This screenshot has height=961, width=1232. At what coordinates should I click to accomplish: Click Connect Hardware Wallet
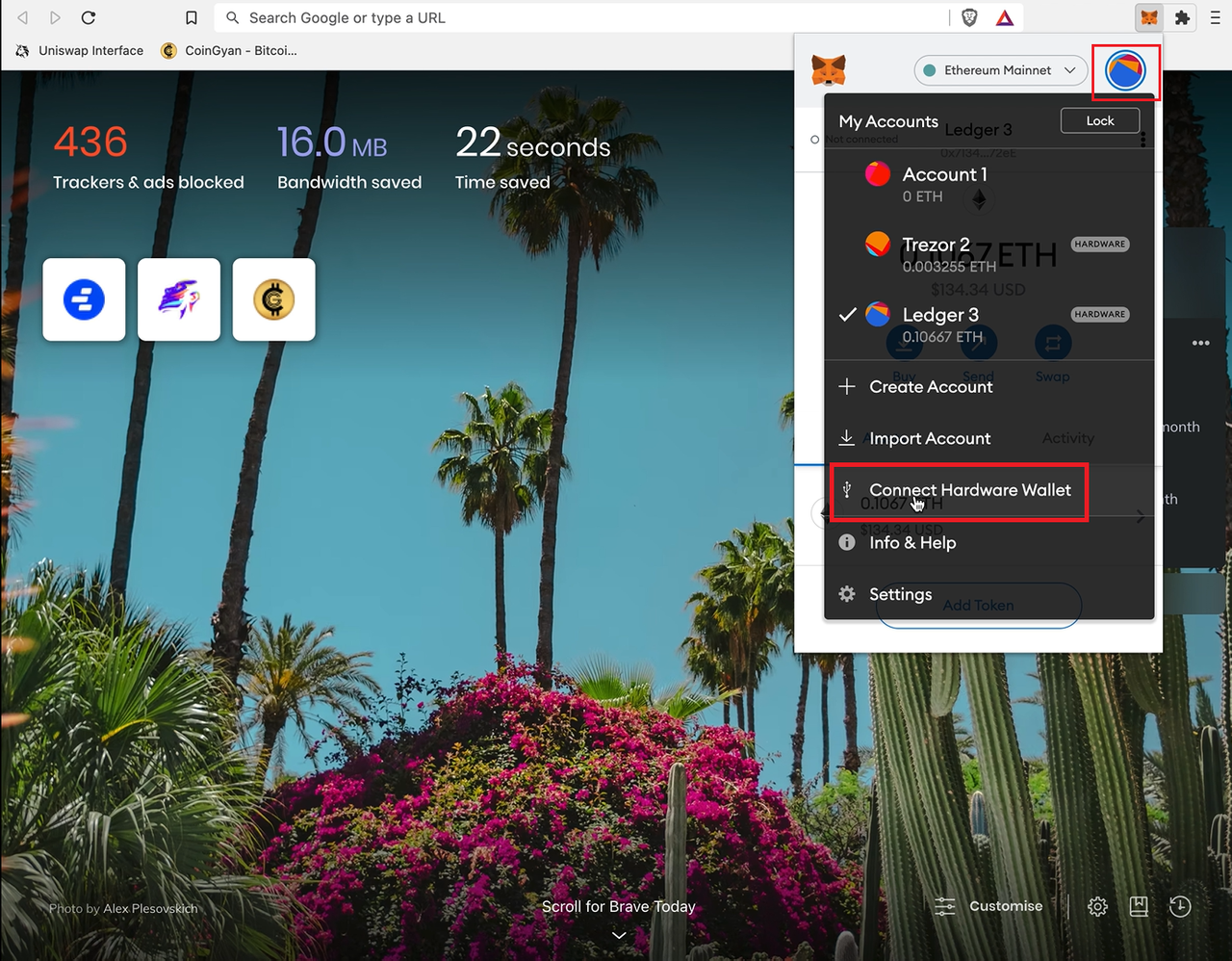[x=989, y=491]
